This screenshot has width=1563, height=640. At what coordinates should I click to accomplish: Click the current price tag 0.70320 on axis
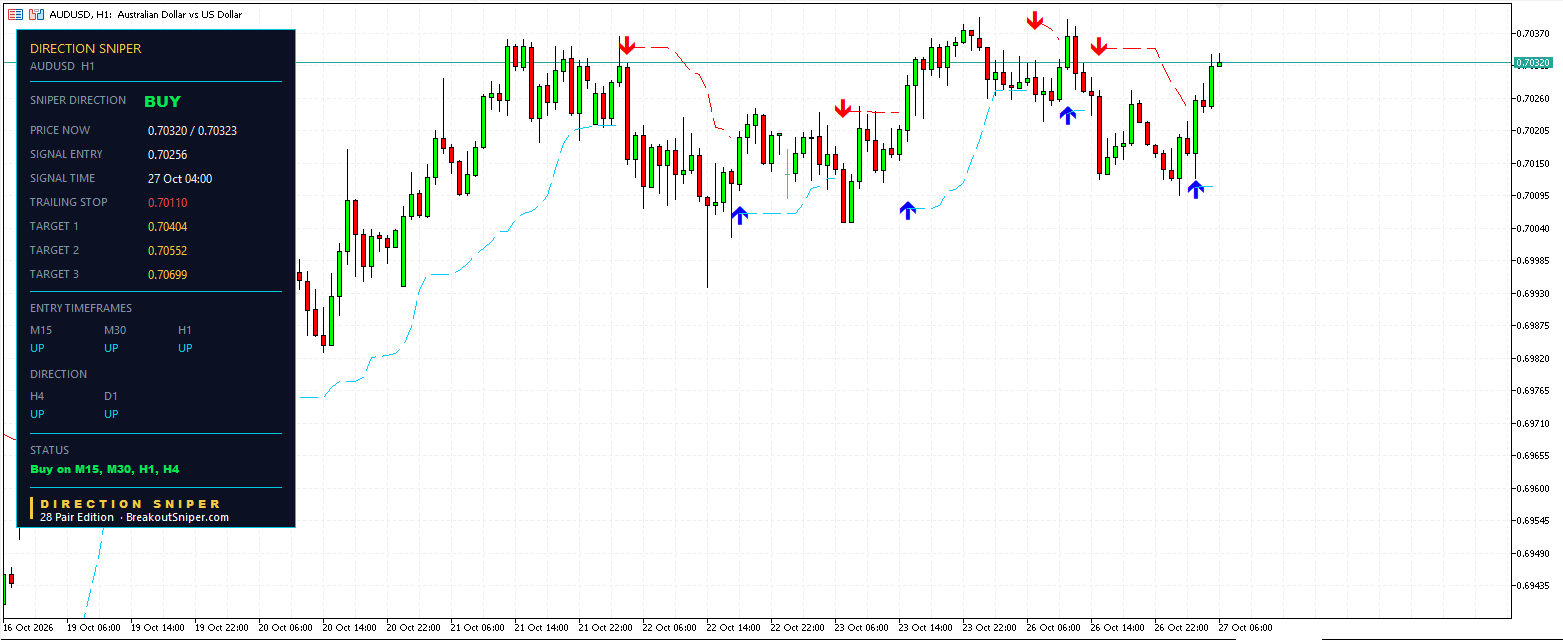(1533, 62)
